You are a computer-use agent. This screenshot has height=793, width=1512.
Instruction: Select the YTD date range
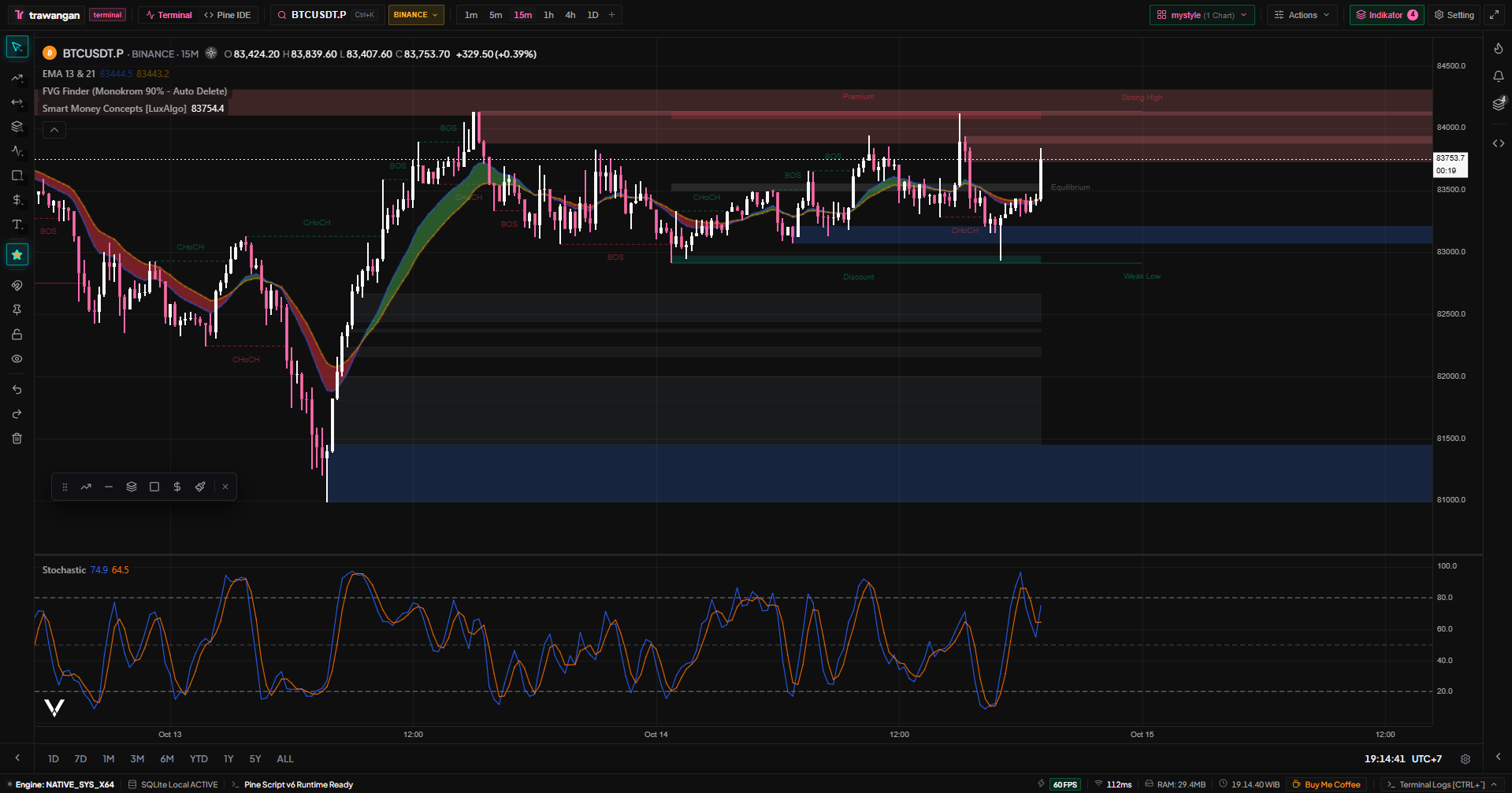pos(199,759)
